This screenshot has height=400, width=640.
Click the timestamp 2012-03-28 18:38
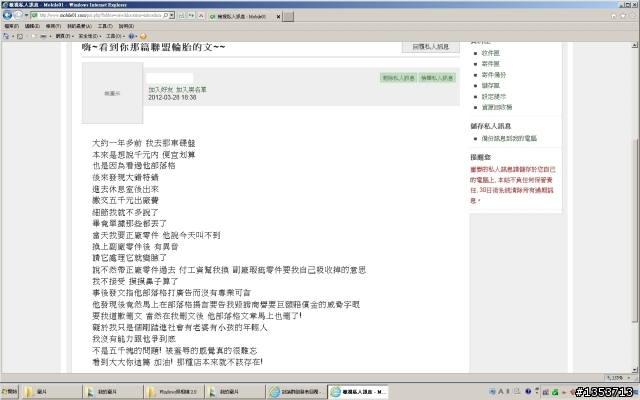(x=172, y=98)
